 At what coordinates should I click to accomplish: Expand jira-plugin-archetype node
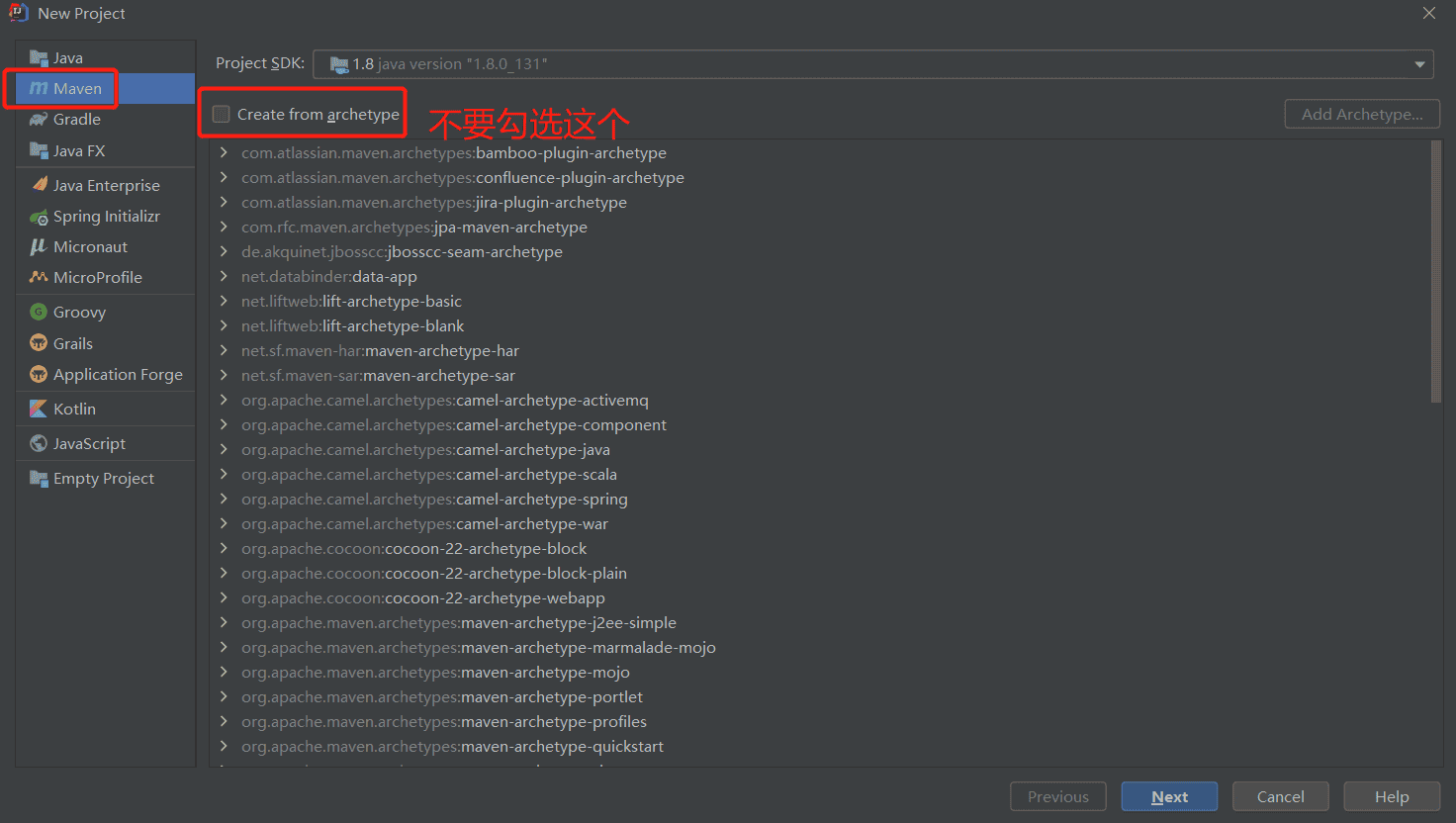pyautogui.click(x=225, y=202)
